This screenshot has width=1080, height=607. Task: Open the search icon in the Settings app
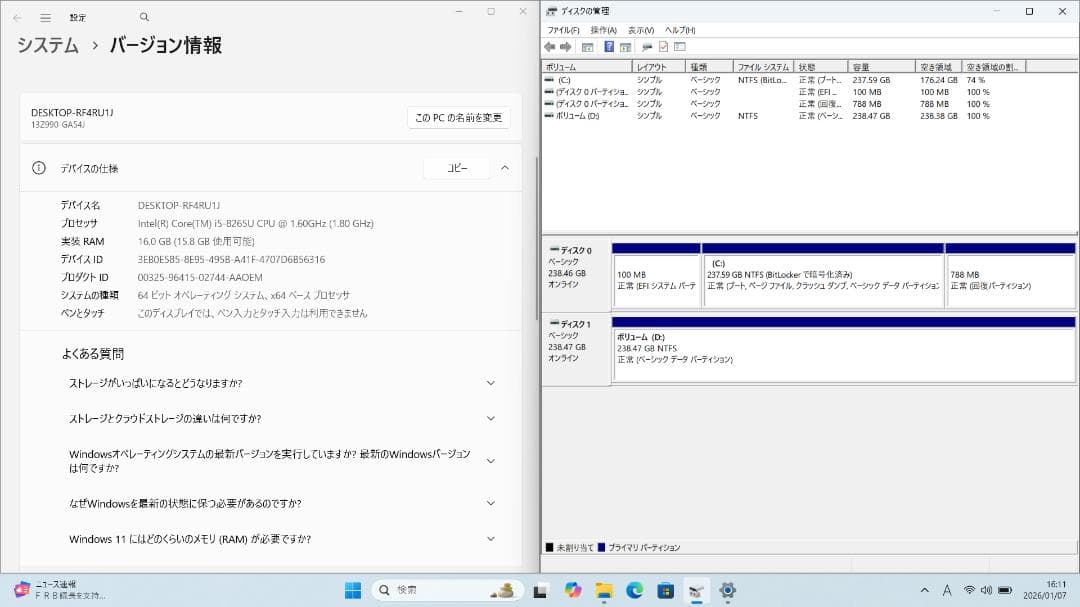point(143,17)
